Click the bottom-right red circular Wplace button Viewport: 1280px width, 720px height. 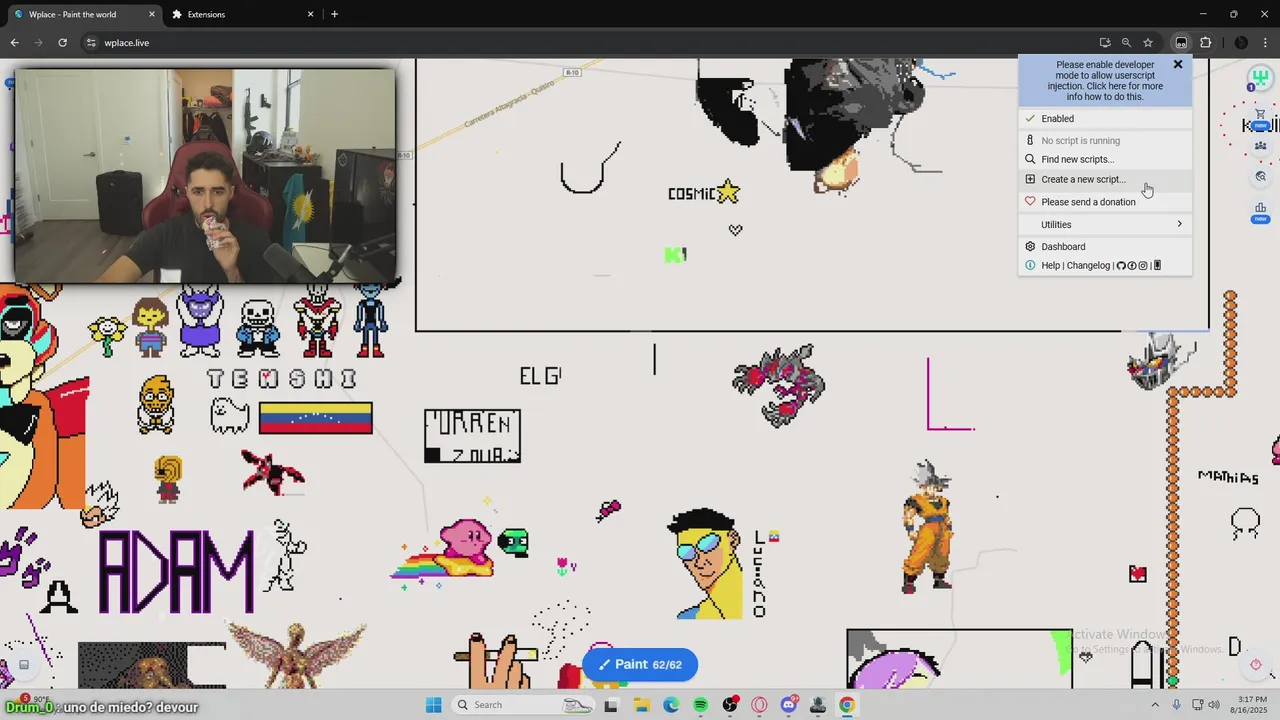[x=1256, y=665]
